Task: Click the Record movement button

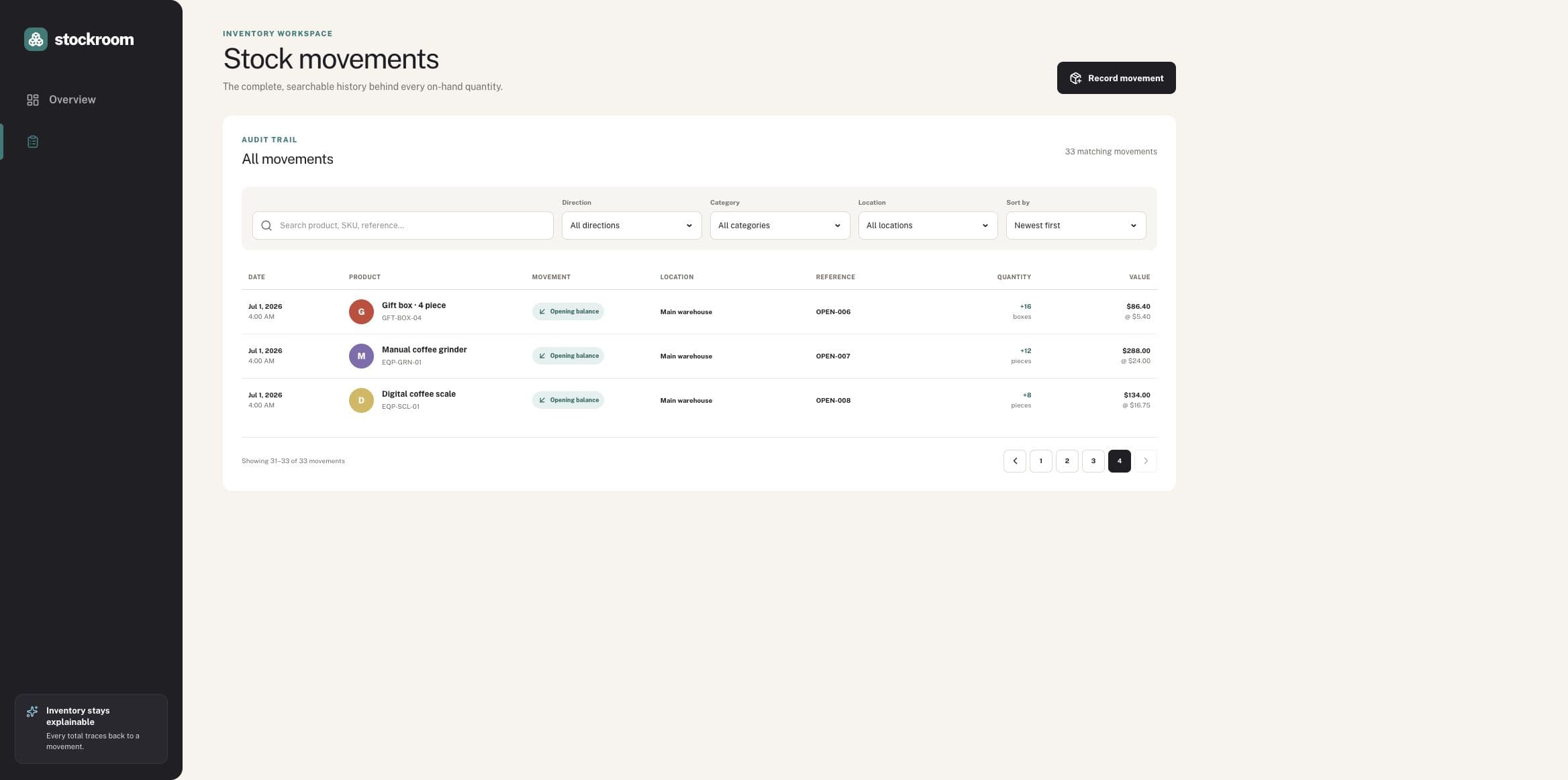Action: [x=1116, y=78]
